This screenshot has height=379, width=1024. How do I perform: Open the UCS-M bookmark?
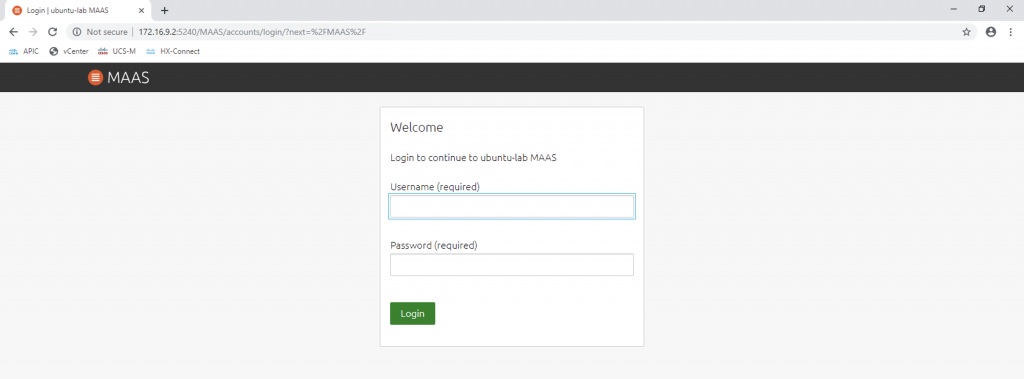(x=117, y=51)
